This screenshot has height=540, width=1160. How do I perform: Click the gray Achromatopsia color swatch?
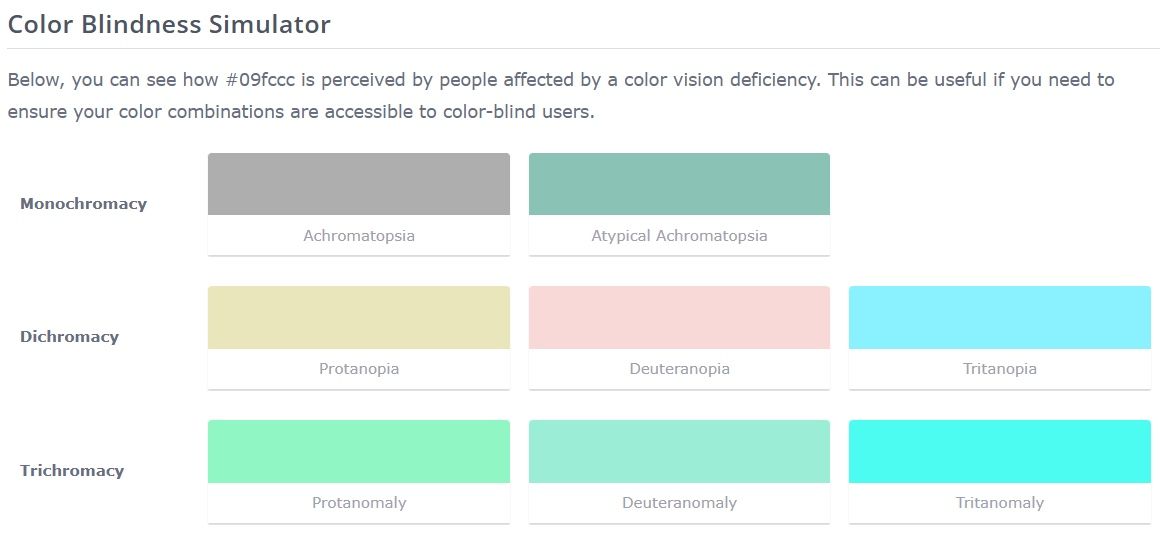point(359,184)
